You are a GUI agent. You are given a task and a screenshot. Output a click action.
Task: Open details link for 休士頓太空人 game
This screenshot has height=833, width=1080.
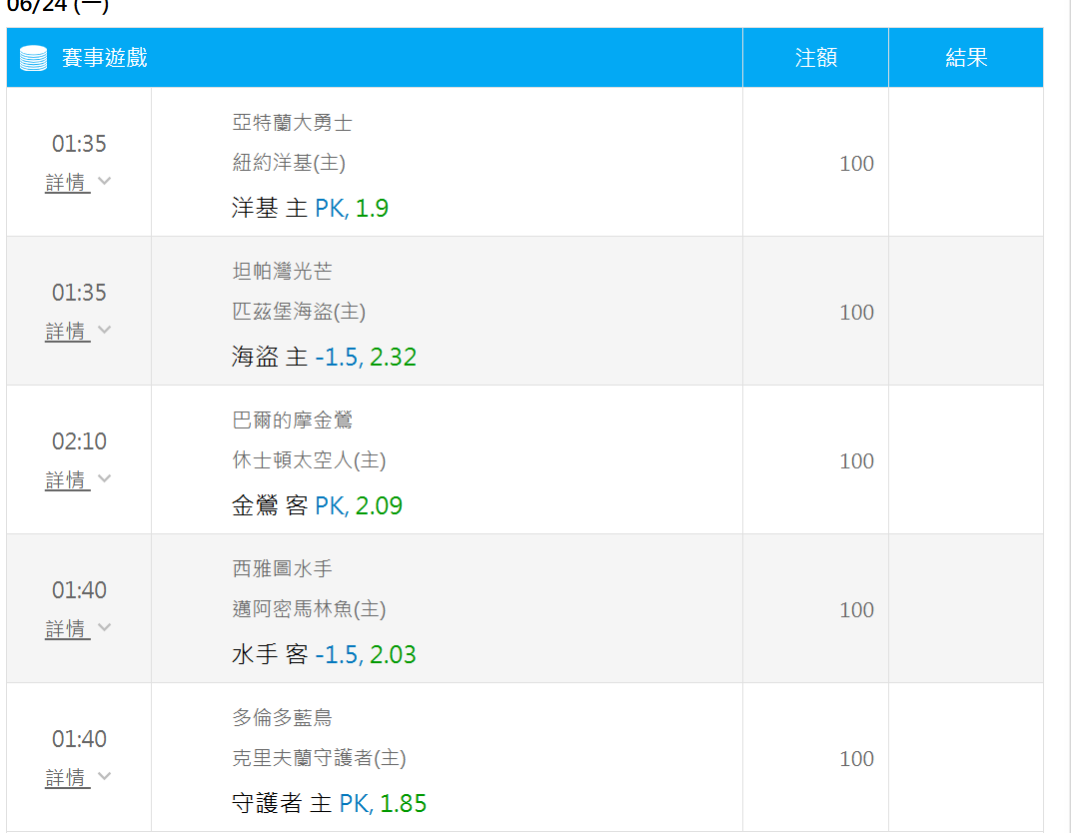pos(68,480)
